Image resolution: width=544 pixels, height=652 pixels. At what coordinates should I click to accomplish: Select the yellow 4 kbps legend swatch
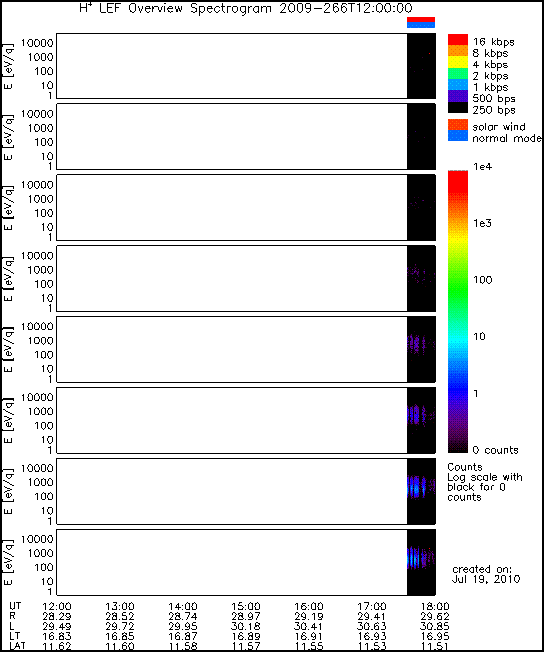click(458, 62)
